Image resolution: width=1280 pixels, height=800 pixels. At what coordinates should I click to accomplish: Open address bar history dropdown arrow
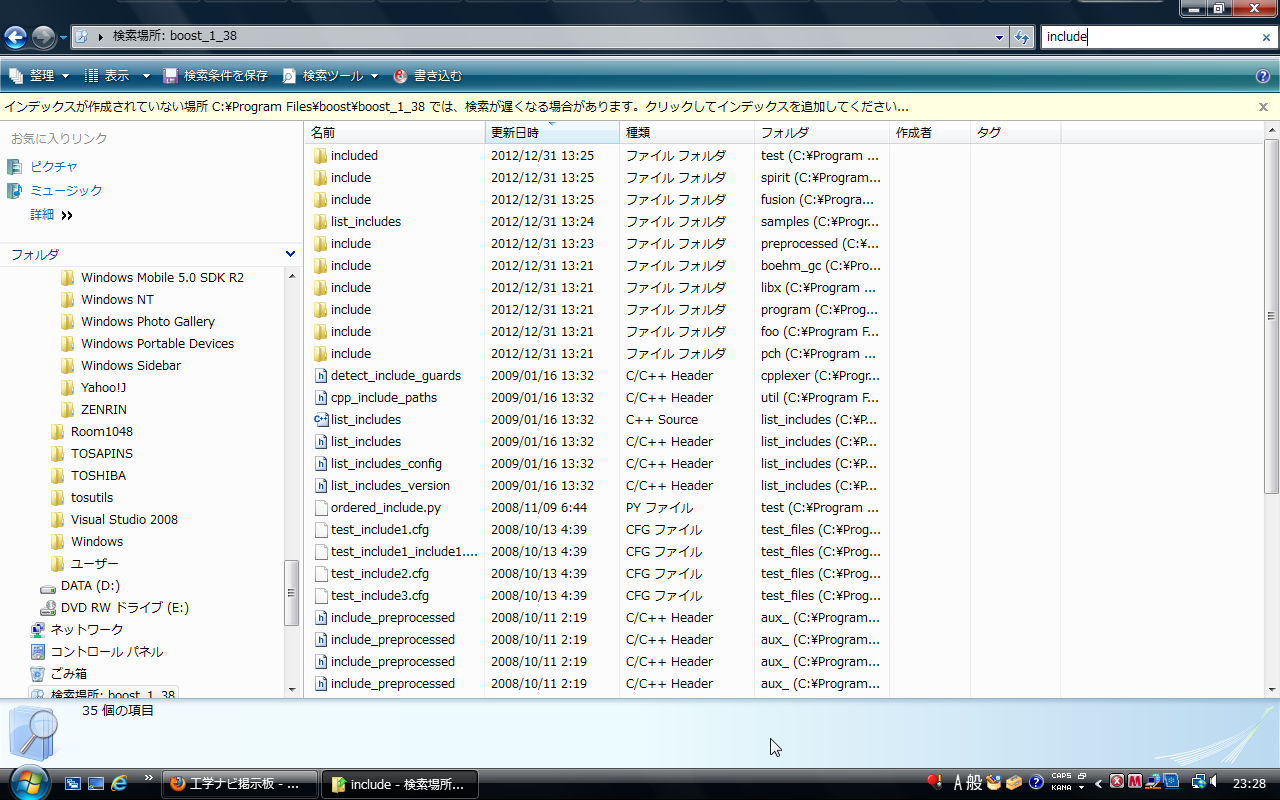1000,38
